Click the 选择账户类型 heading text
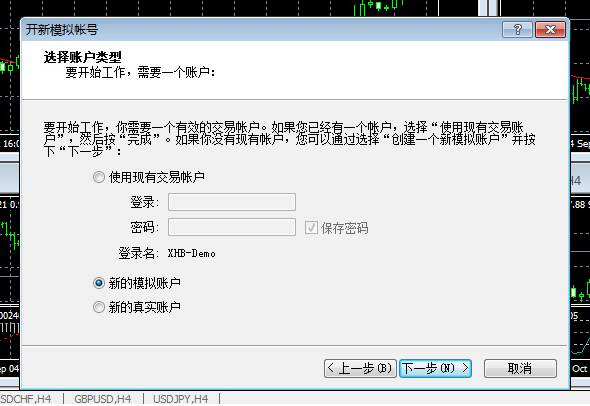 83,57
